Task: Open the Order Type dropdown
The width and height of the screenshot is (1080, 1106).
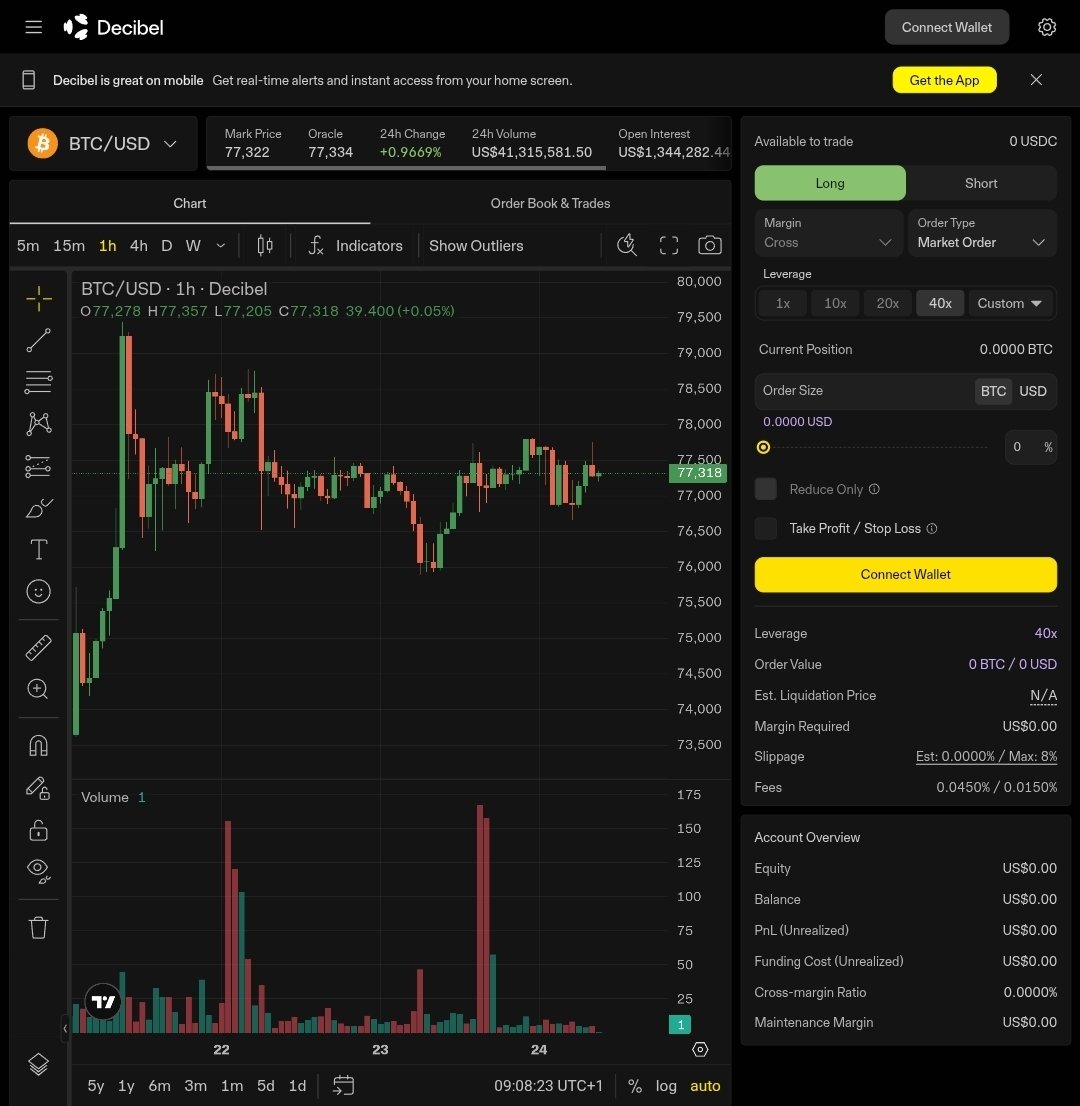Action: tap(982, 233)
